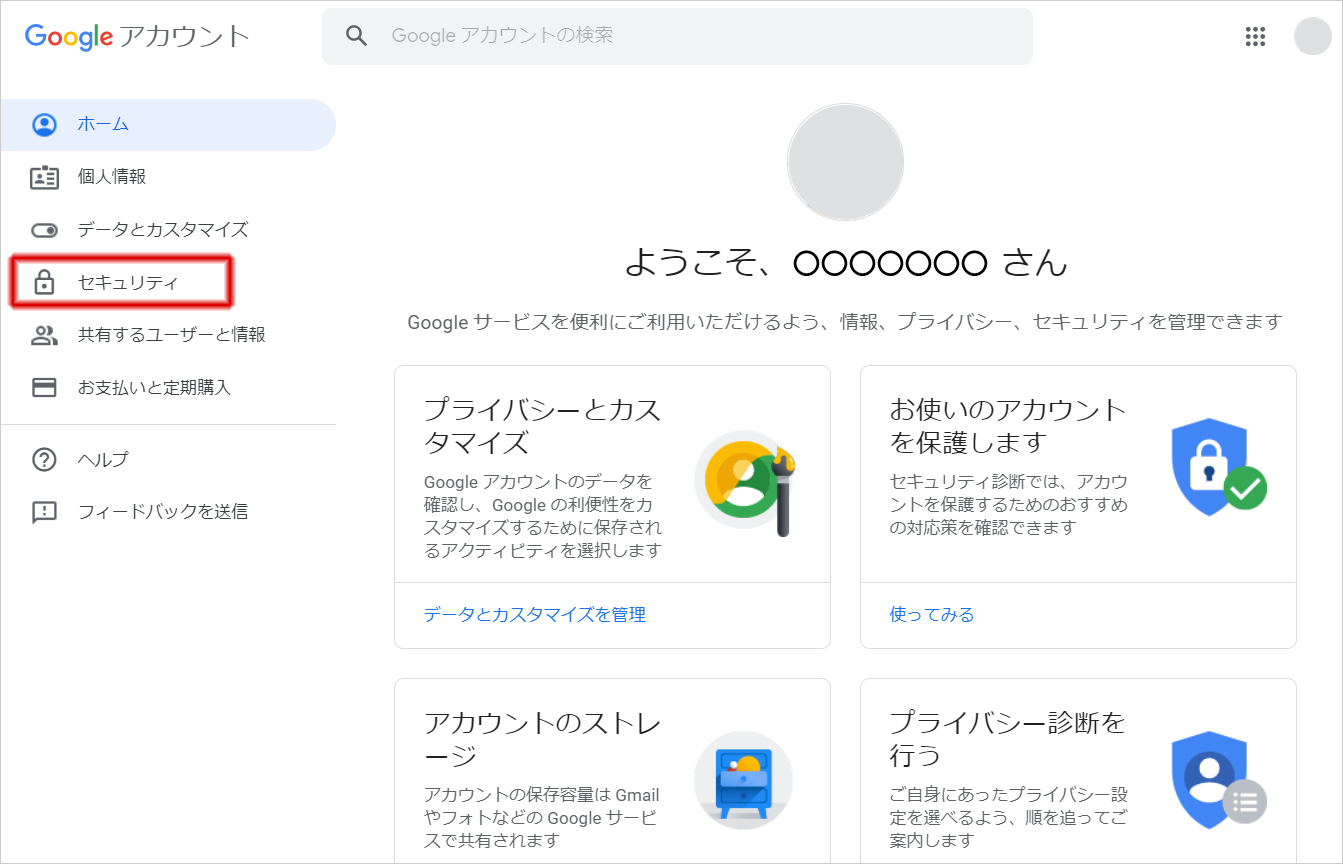Screen dimensions: 1343x864
Task: Click the お使いのアカウントを保護します heading
Action: pyautogui.click(x=1008, y=426)
